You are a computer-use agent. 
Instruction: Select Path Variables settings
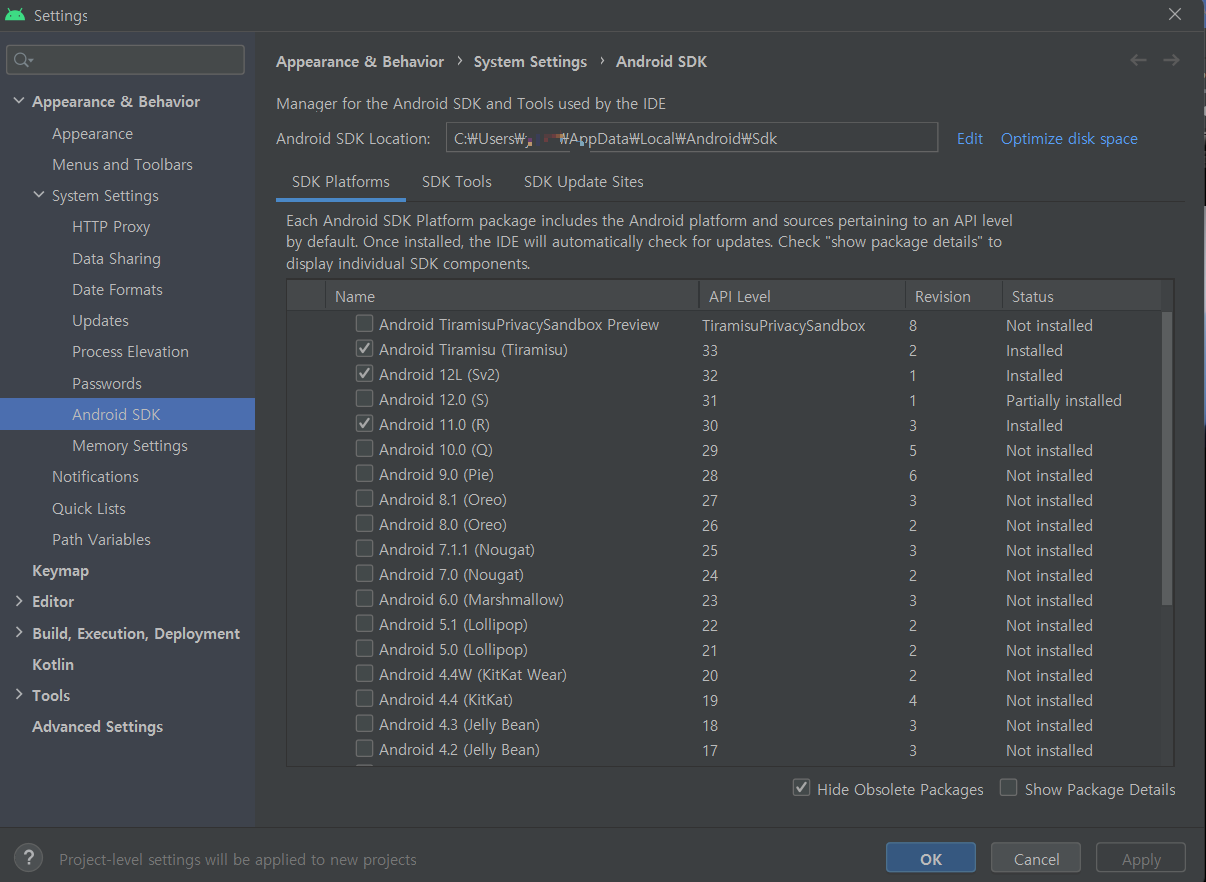[101, 540]
